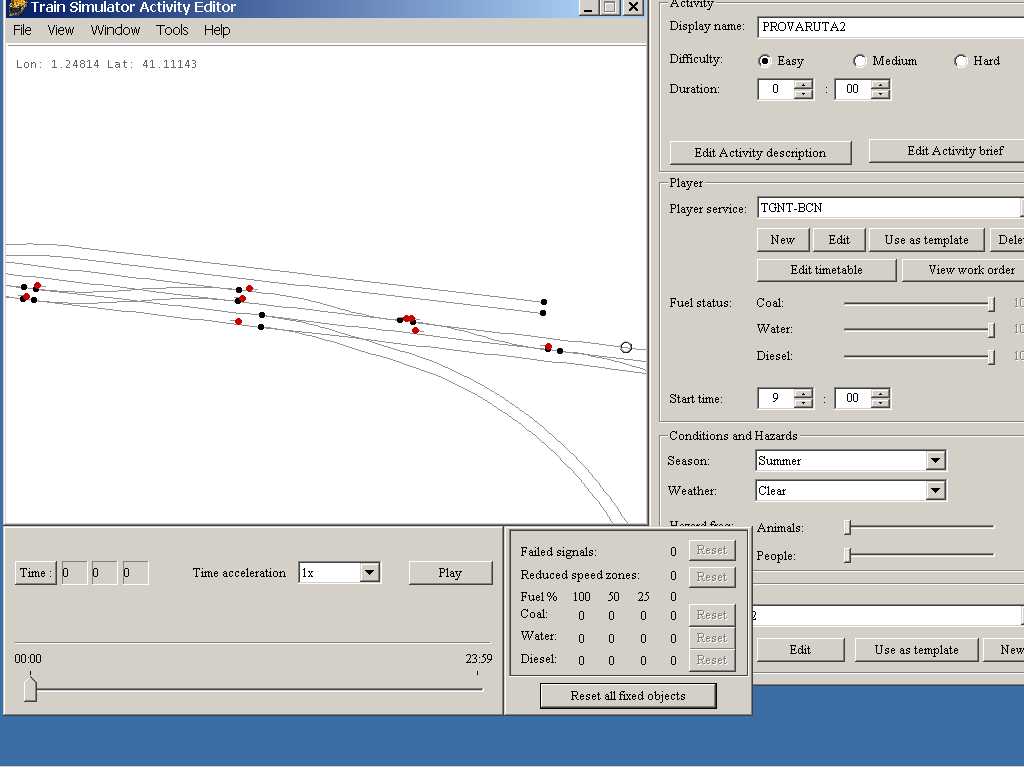Click the open circle marker on track
The height and width of the screenshot is (768, 1024).
pos(626,347)
